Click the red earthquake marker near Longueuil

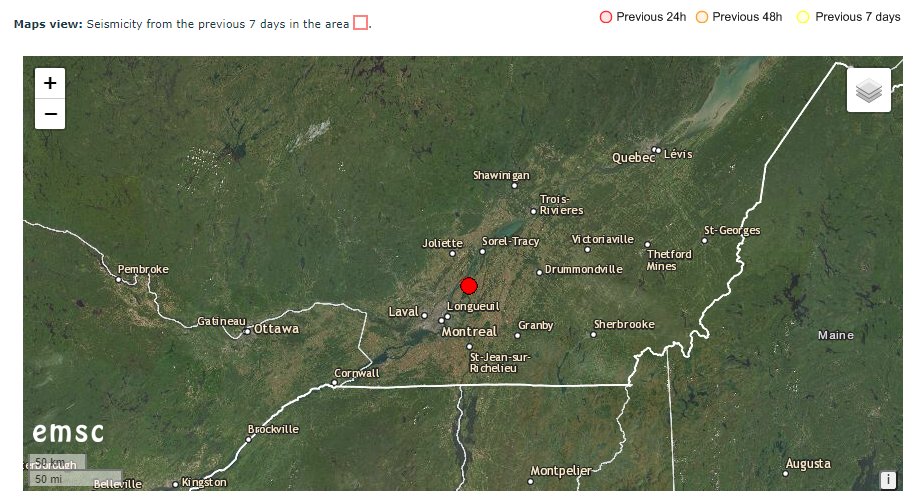pyautogui.click(x=469, y=286)
